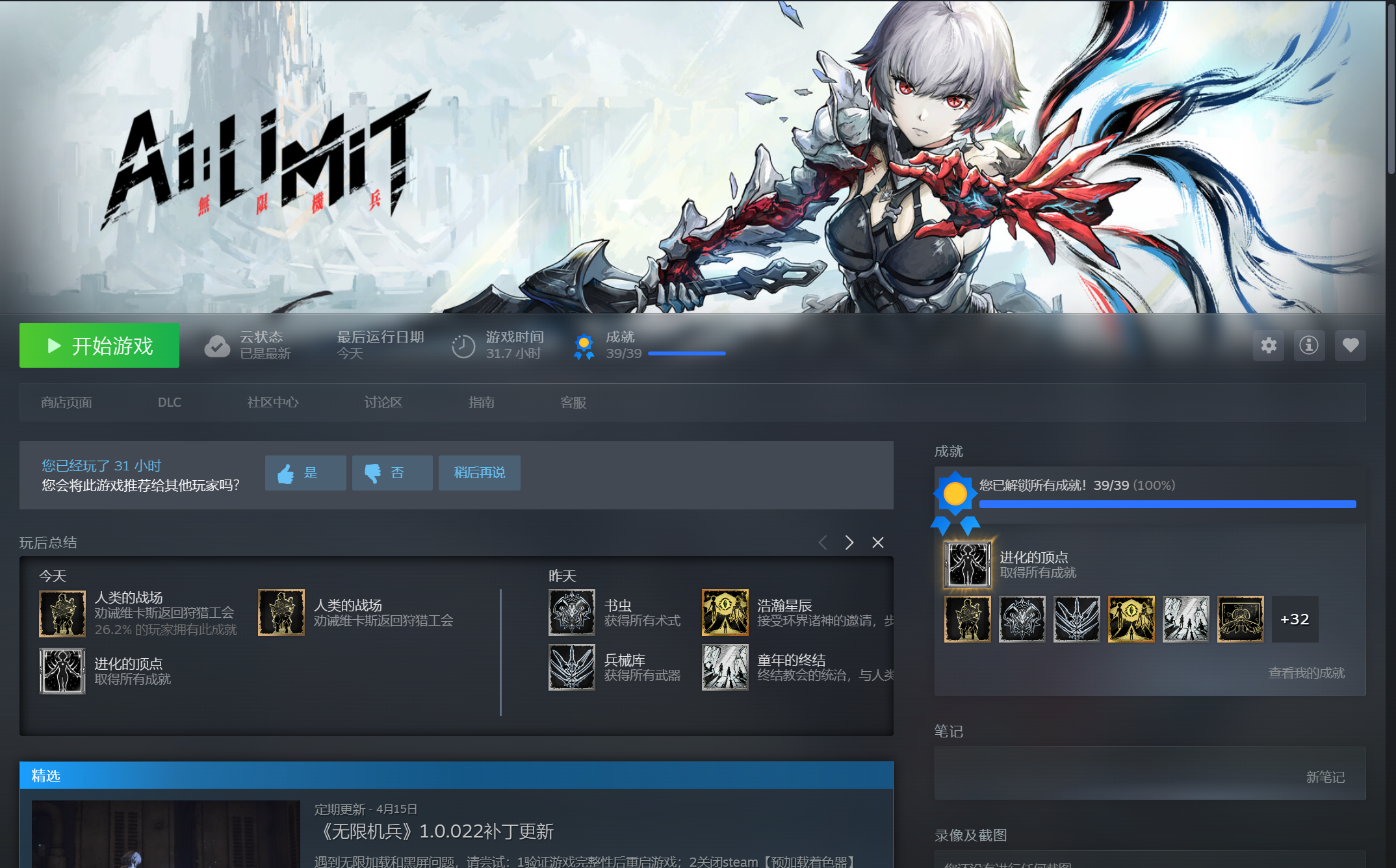Click the 昨天 heading in summary
The width and height of the screenshot is (1396, 868).
(x=563, y=576)
